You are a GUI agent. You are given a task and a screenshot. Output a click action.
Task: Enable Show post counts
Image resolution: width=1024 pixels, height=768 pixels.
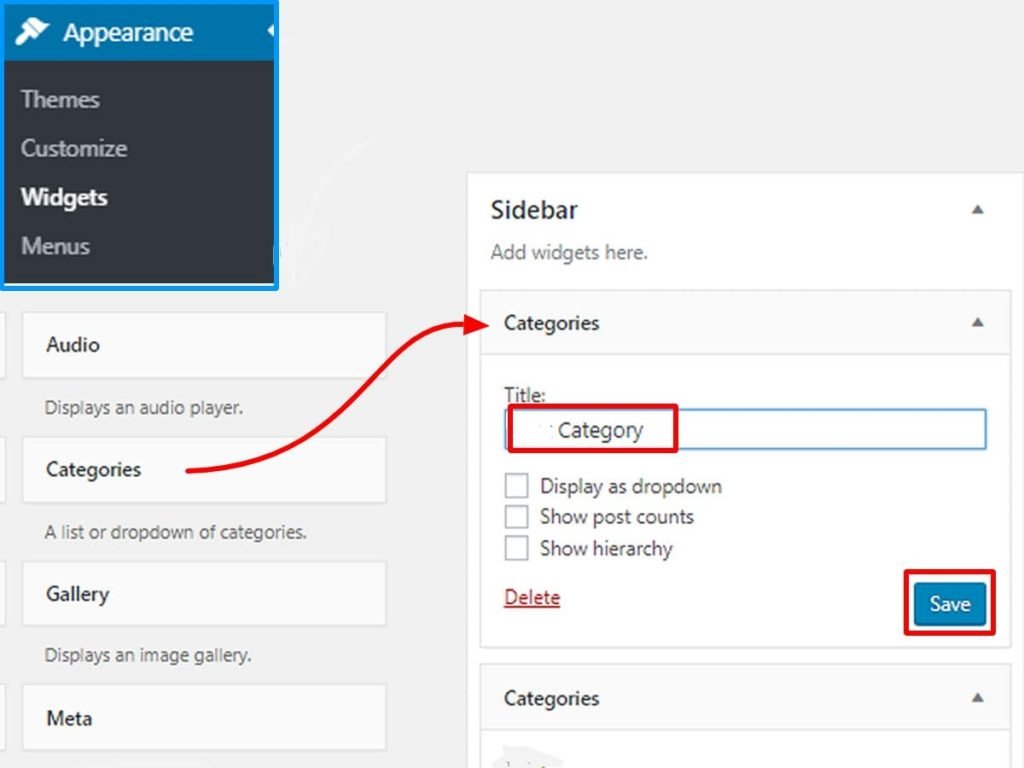point(516,516)
